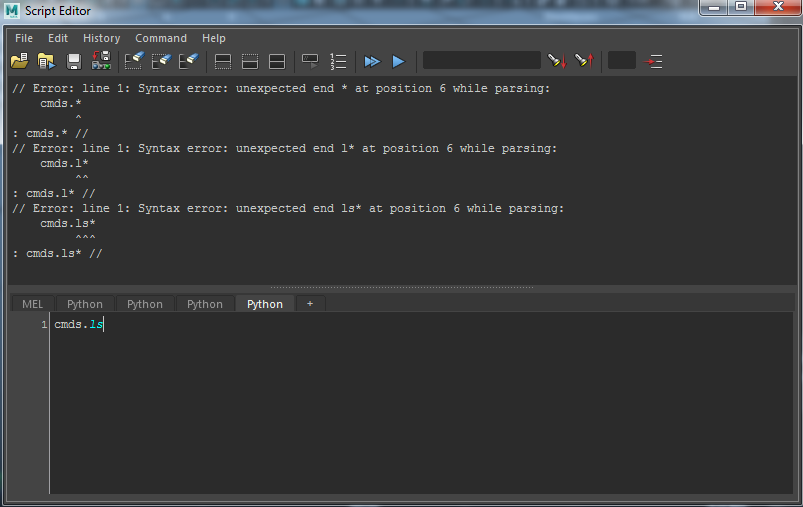This screenshot has height=507, width=803.
Task: Show both history and input panes icon
Action: coord(277,61)
